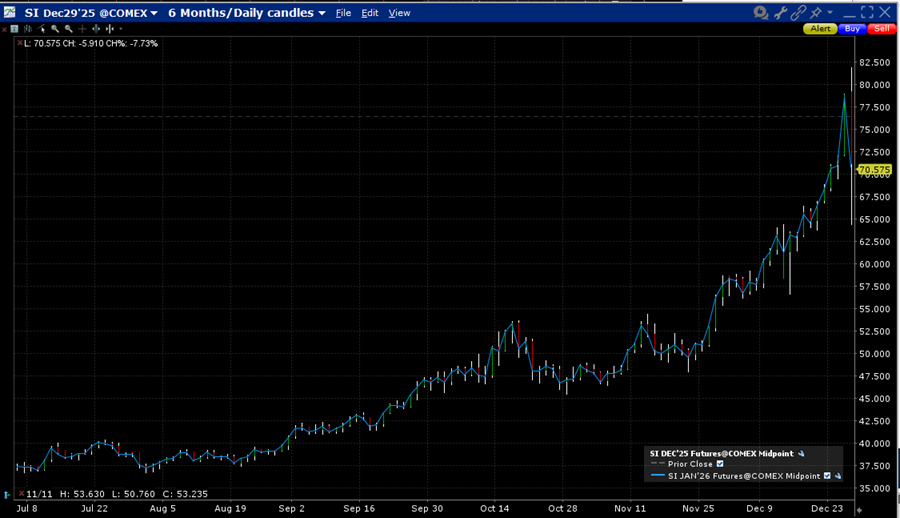Click the edit icon beside SI JAN'26 legend
The image size is (900, 518).
point(837,476)
